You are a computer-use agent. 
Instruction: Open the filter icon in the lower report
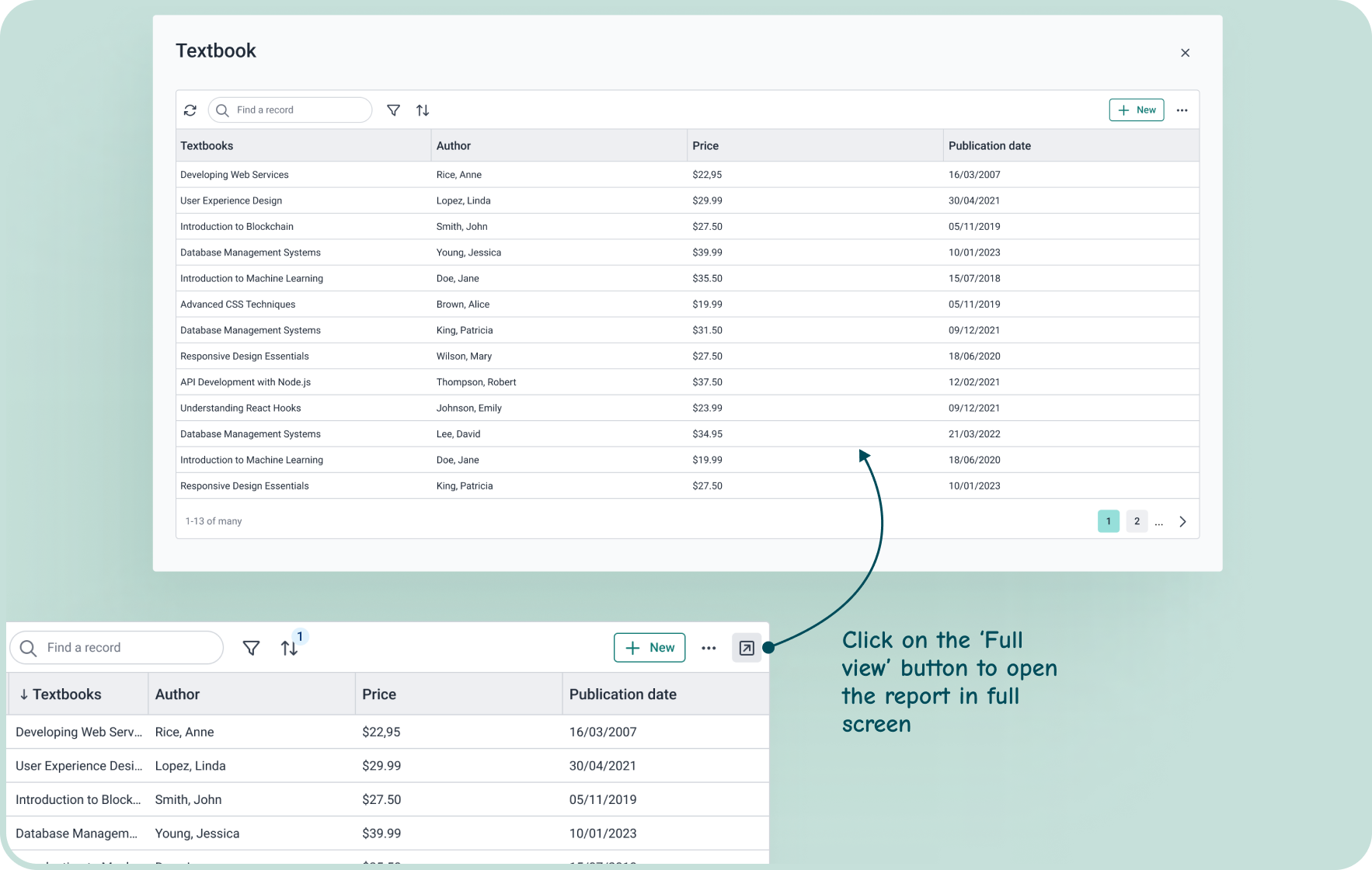(x=251, y=648)
